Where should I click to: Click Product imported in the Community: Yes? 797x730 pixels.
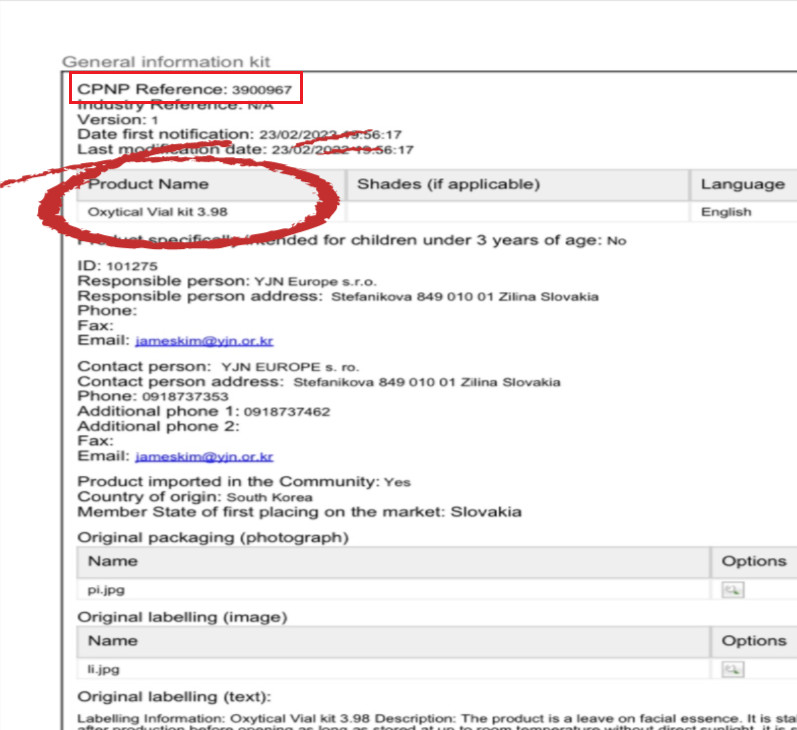tap(244, 481)
